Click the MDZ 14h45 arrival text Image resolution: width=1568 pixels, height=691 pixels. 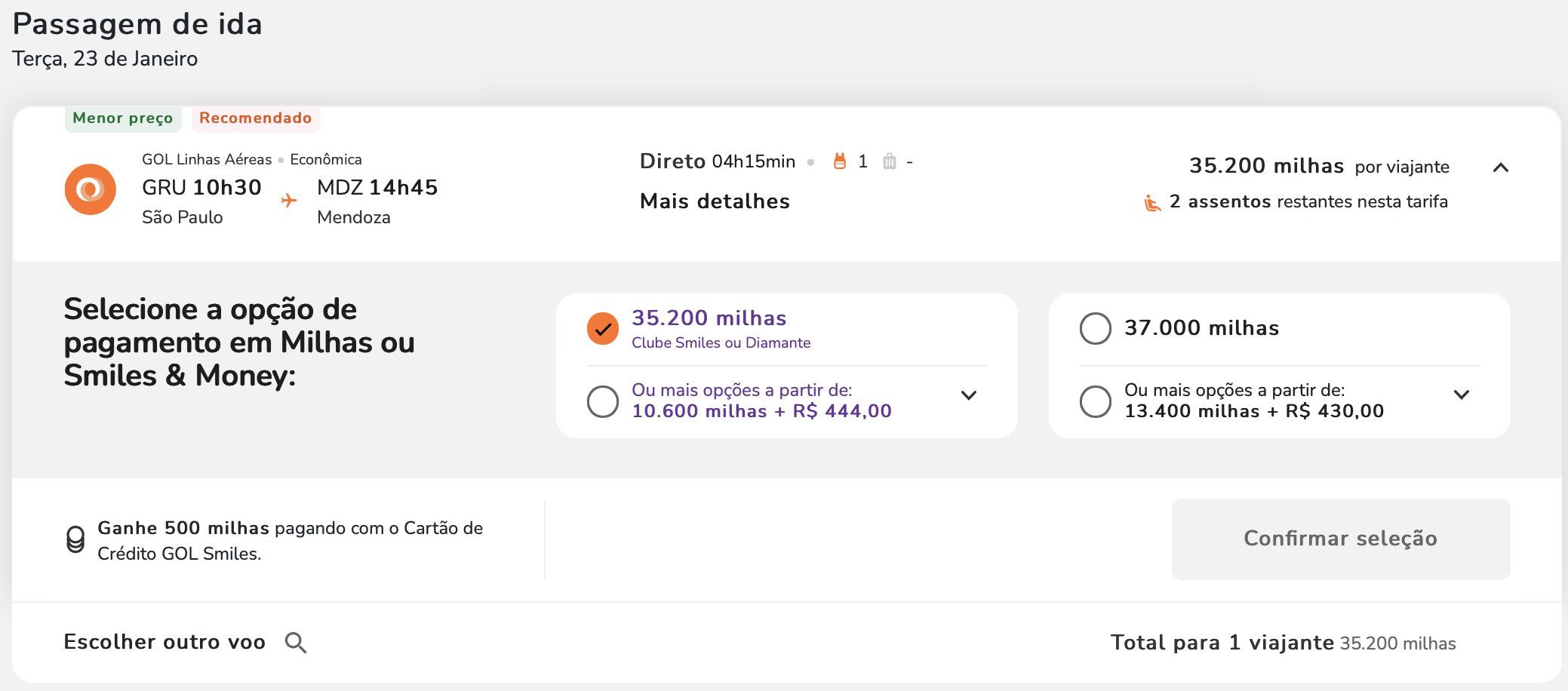point(377,187)
